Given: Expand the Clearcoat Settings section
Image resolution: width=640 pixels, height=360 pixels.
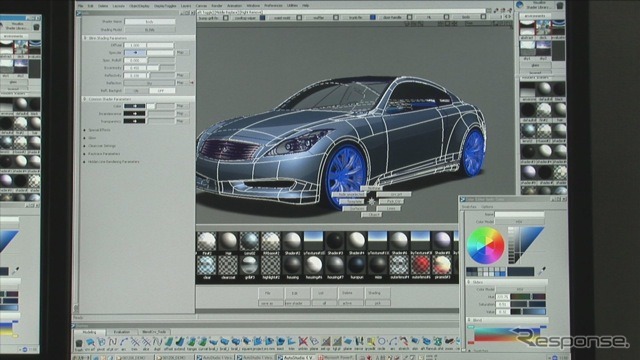Looking at the screenshot, I should coord(84,146).
